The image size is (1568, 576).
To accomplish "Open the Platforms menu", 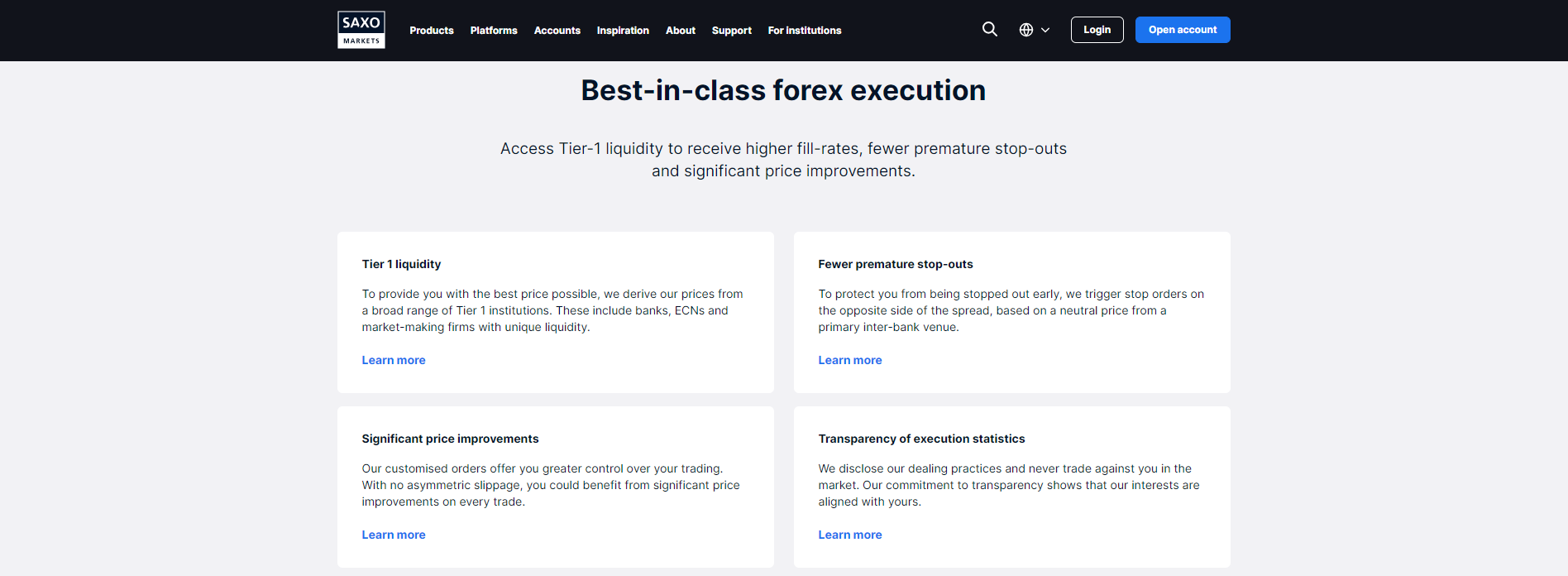I will click(x=494, y=31).
